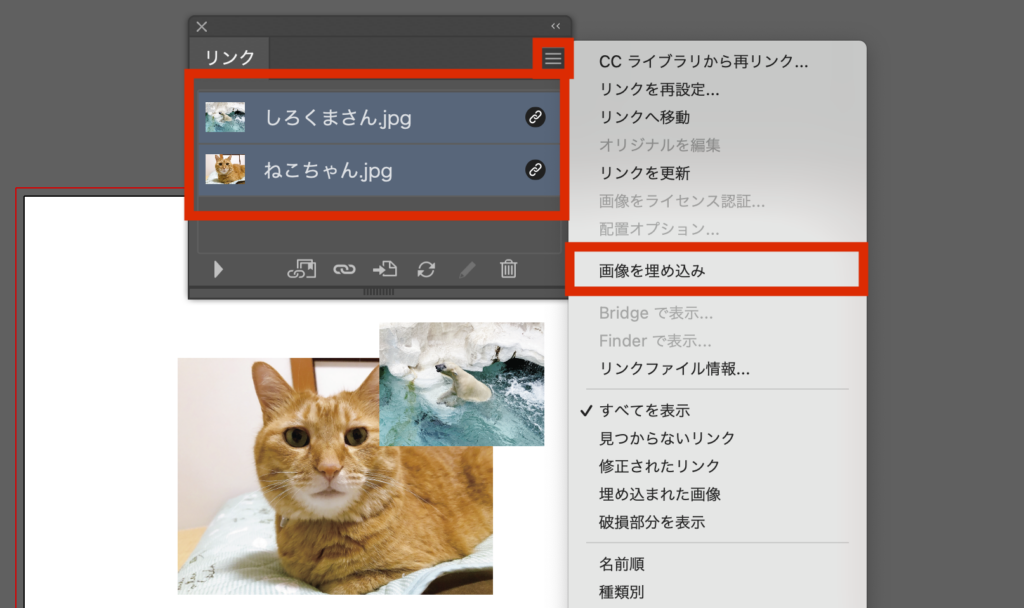This screenshot has height=608, width=1024.
Task: Click link status icon for ねこちゃん.jpg
Action: tap(535, 170)
